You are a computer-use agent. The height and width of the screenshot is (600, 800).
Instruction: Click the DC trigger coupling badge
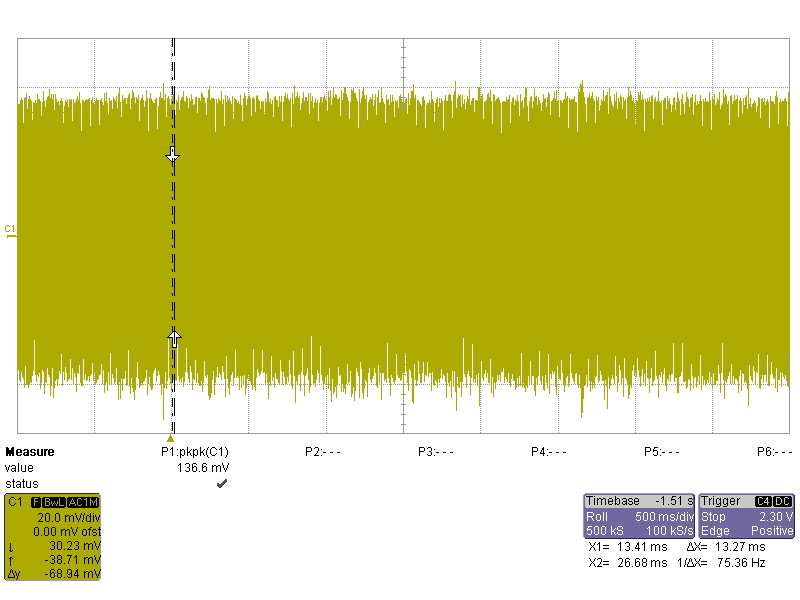(x=783, y=502)
